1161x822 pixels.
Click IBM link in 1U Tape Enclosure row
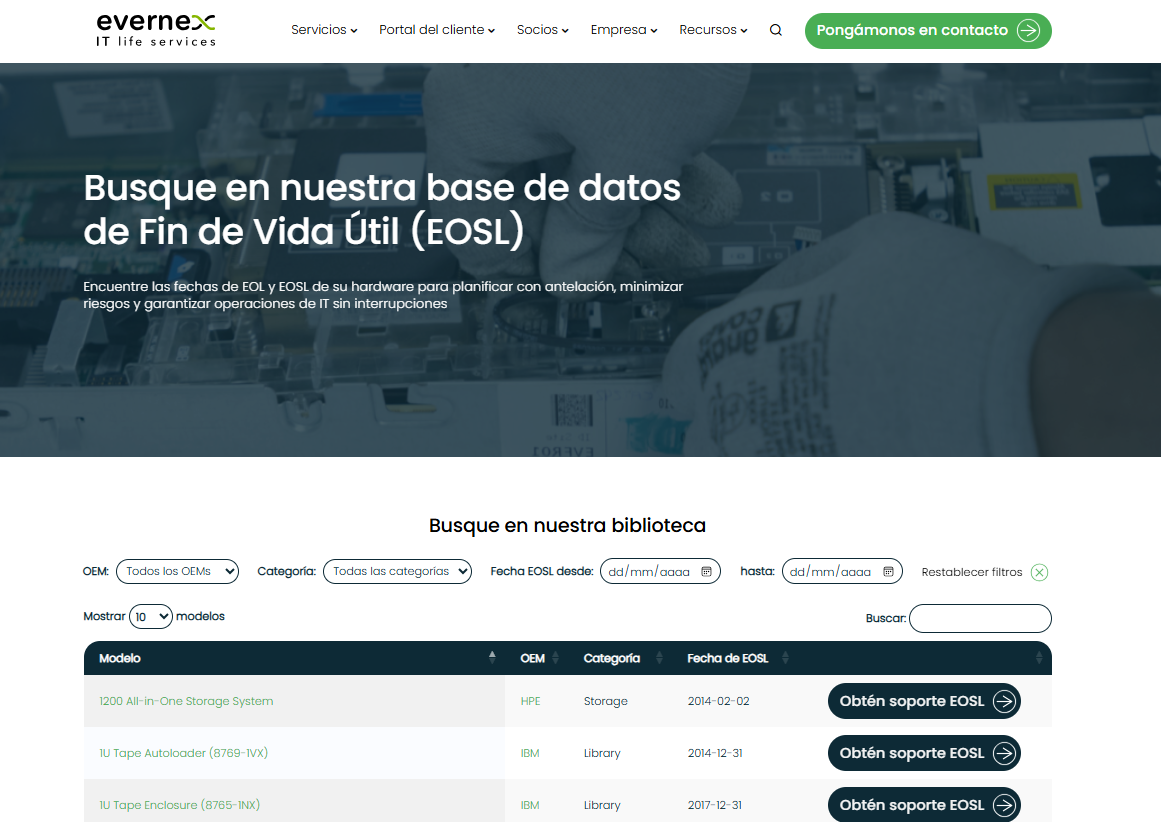pyautogui.click(x=529, y=805)
